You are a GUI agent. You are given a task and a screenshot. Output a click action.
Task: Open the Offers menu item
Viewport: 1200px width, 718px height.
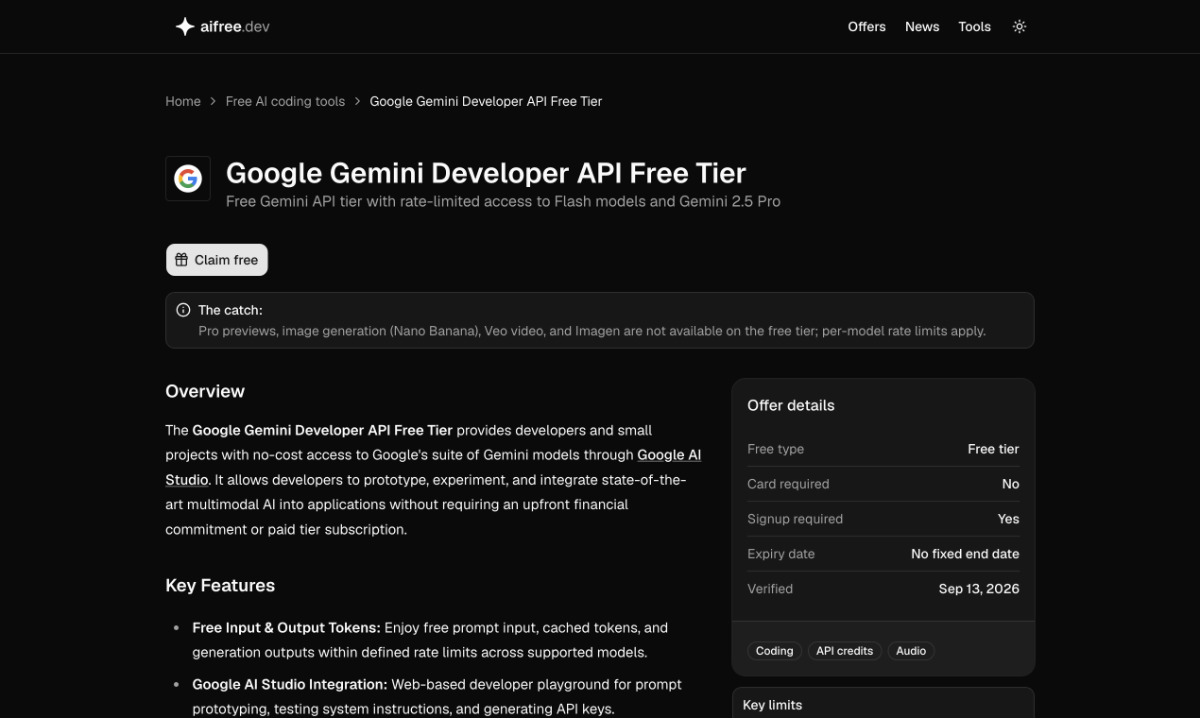click(x=866, y=27)
